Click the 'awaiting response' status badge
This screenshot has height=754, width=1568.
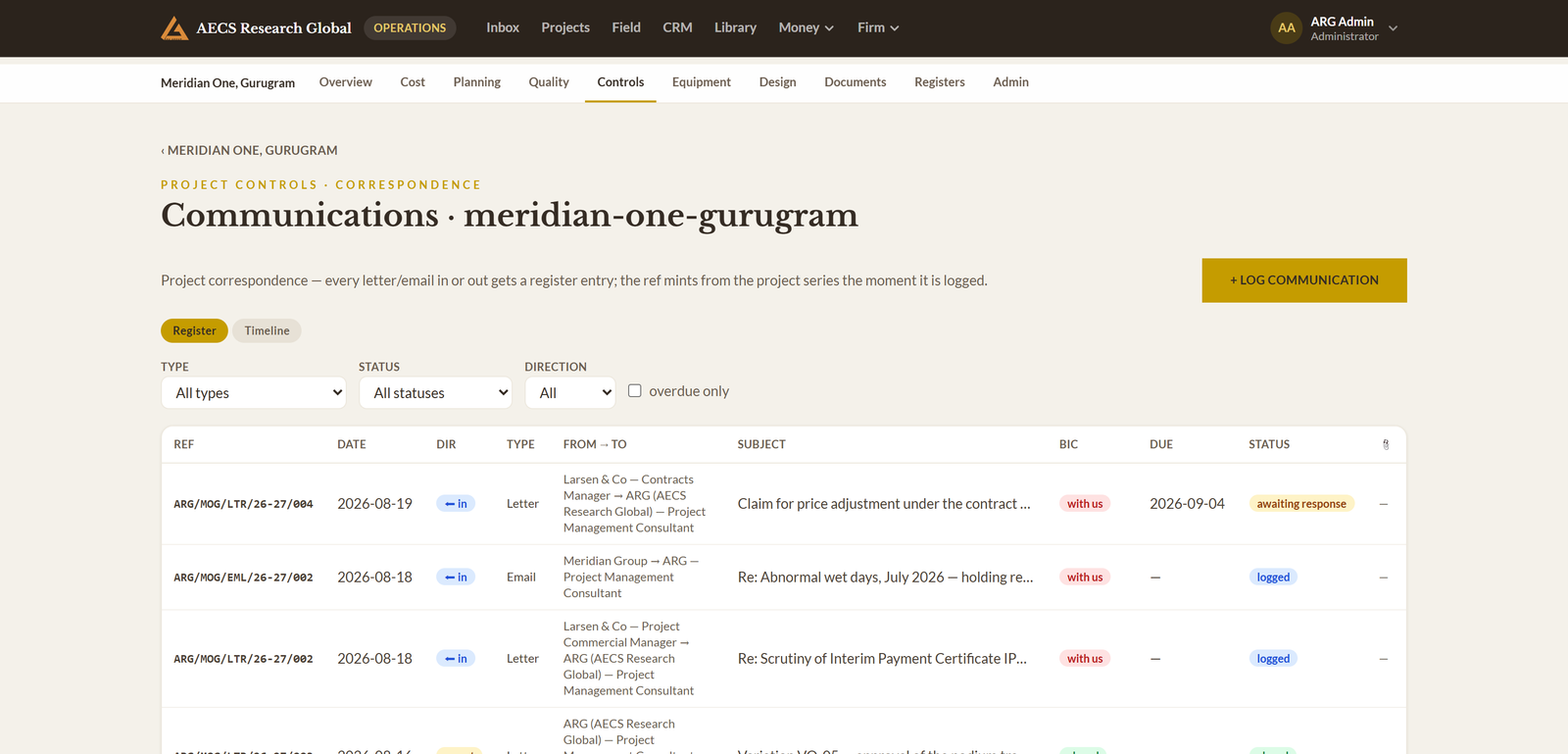click(1301, 504)
